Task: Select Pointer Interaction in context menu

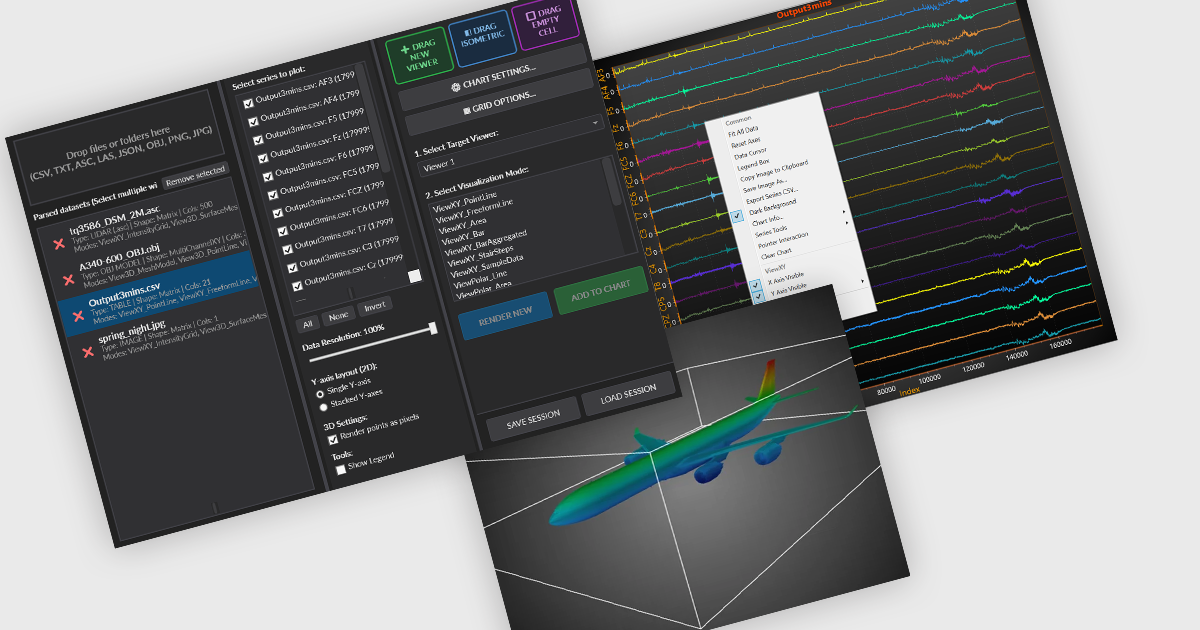Action: coord(783,240)
